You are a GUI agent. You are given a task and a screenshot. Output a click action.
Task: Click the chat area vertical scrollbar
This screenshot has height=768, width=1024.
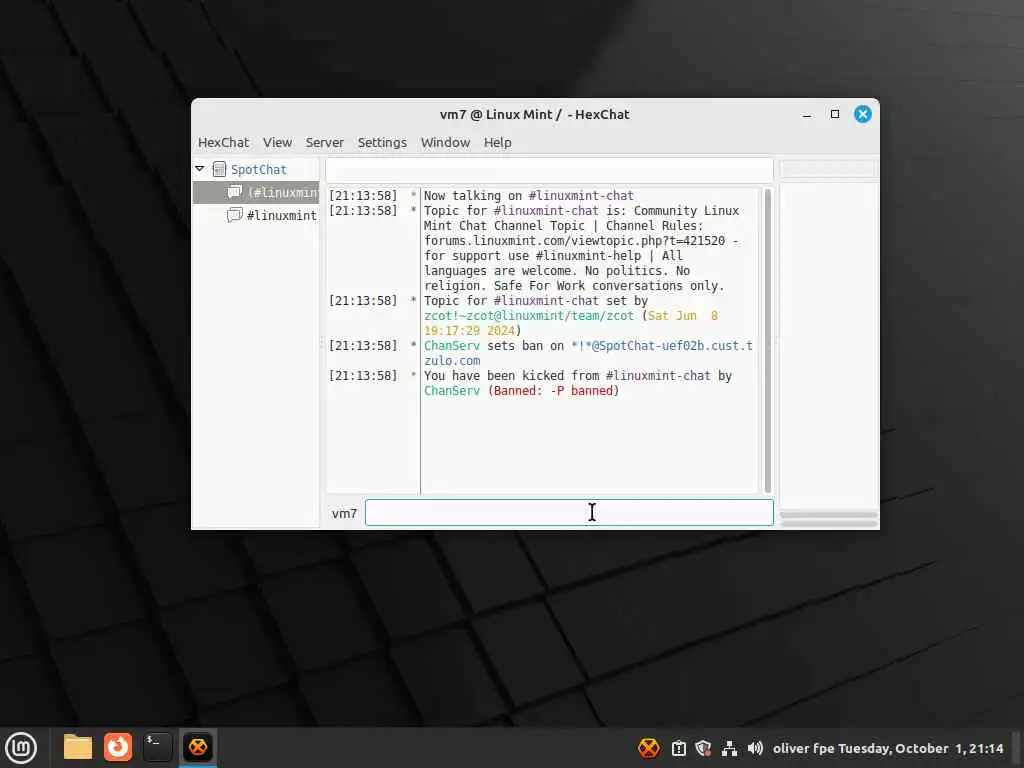click(x=767, y=340)
